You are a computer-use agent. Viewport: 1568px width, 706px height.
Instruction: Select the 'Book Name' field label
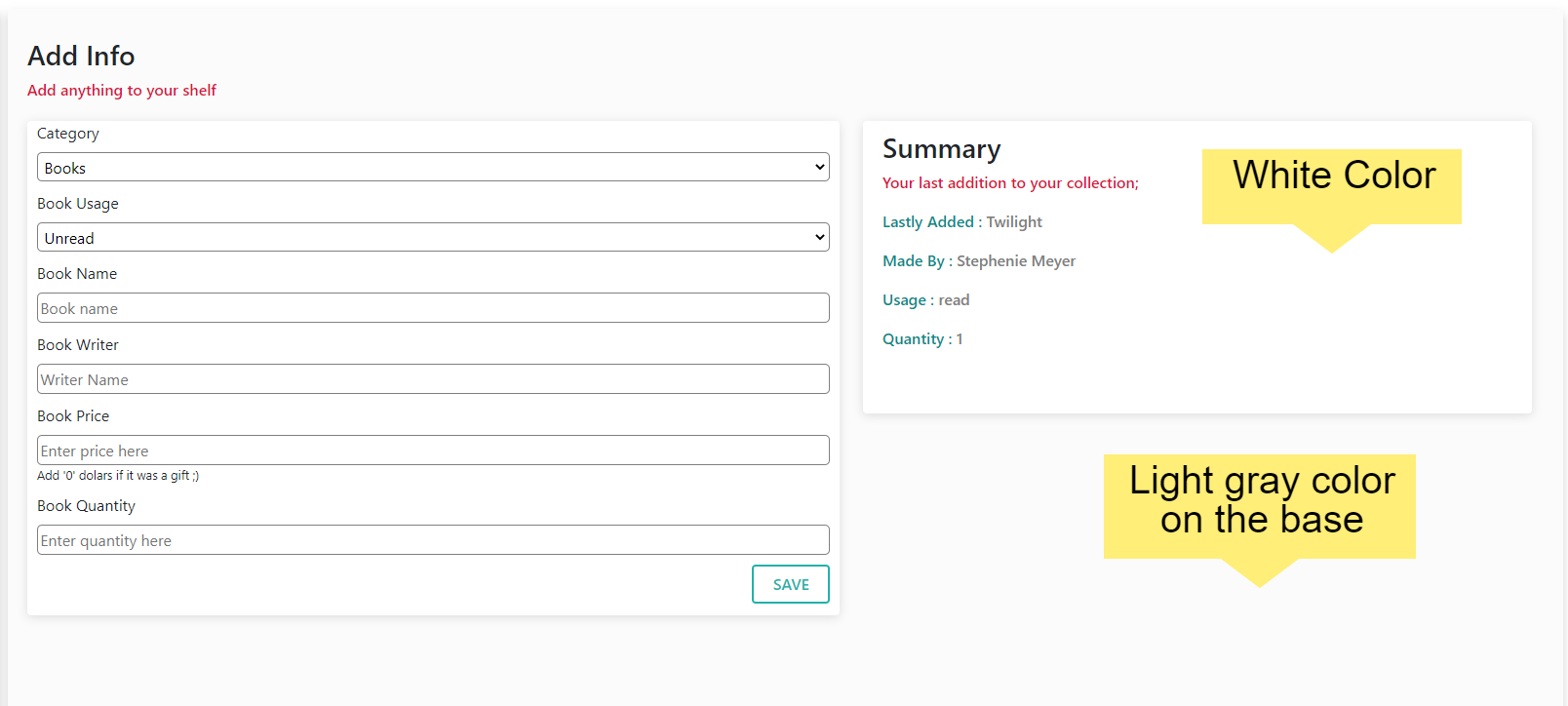(77, 274)
